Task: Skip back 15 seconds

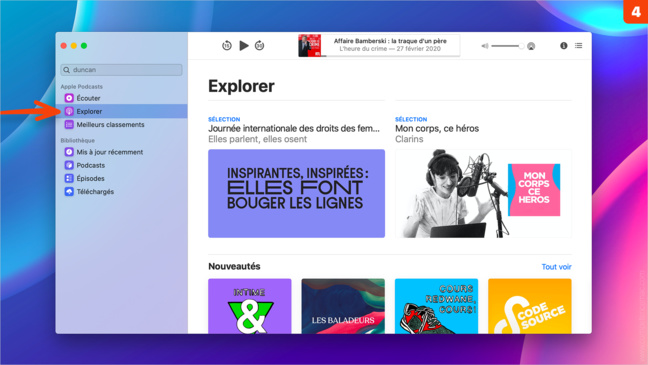Action: click(226, 45)
